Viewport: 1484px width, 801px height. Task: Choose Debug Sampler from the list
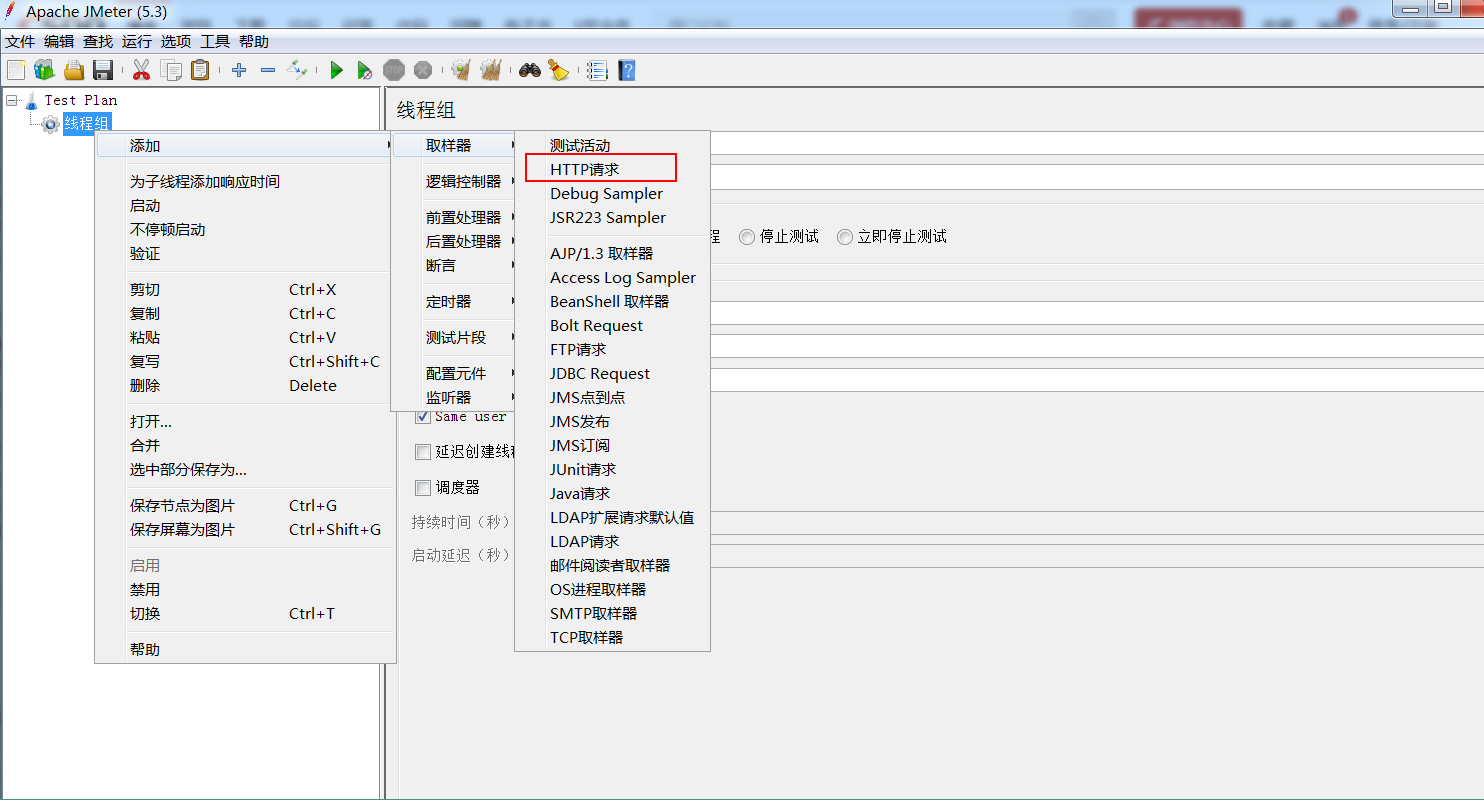[612, 194]
